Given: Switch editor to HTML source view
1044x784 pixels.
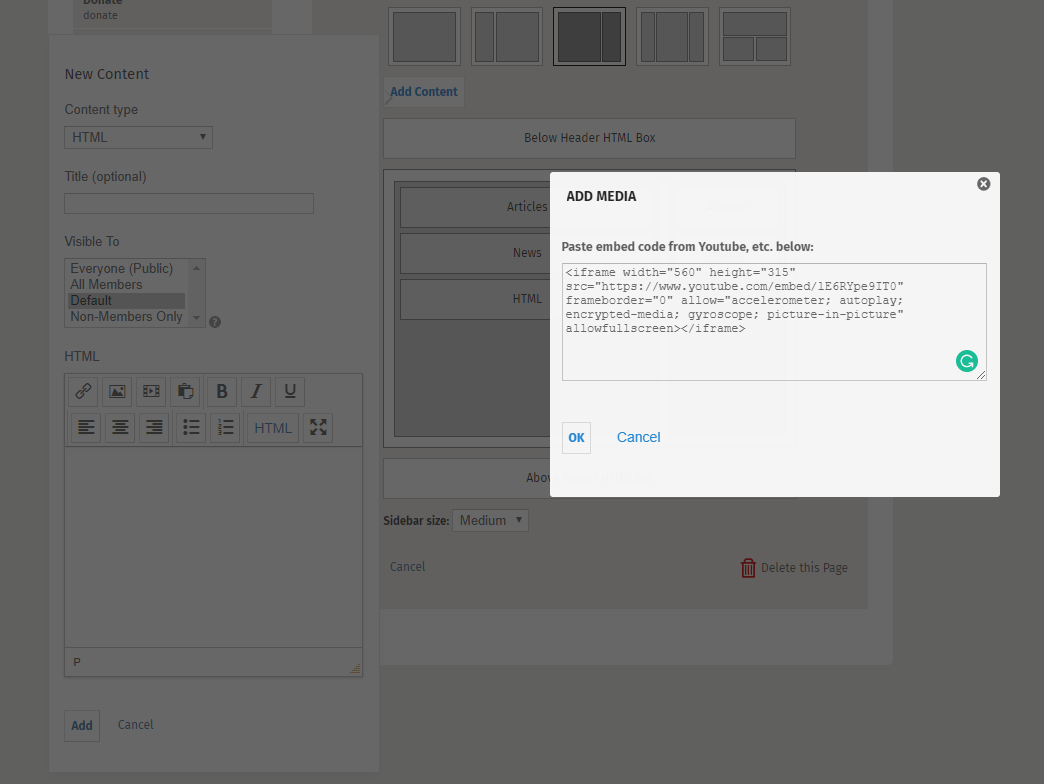Looking at the screenshot, I should pyautogui.click(x=273, y=427).
